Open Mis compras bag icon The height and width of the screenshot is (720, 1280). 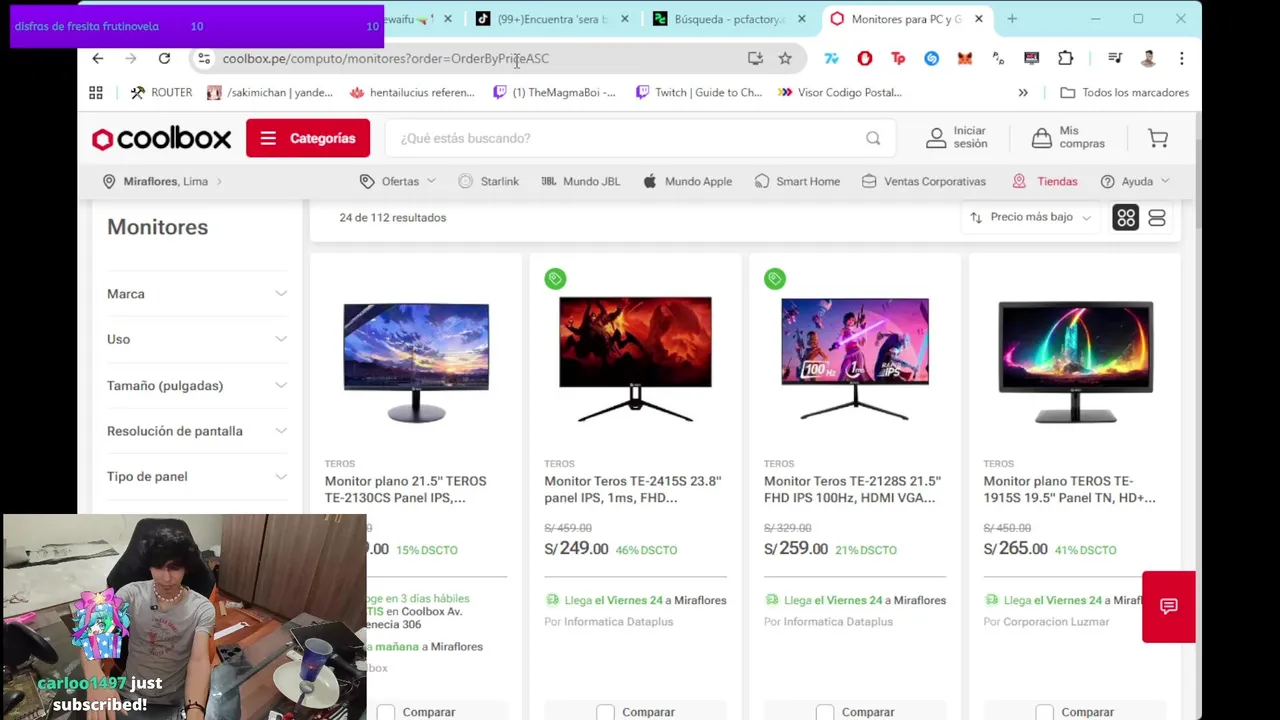coord(1041,138)
